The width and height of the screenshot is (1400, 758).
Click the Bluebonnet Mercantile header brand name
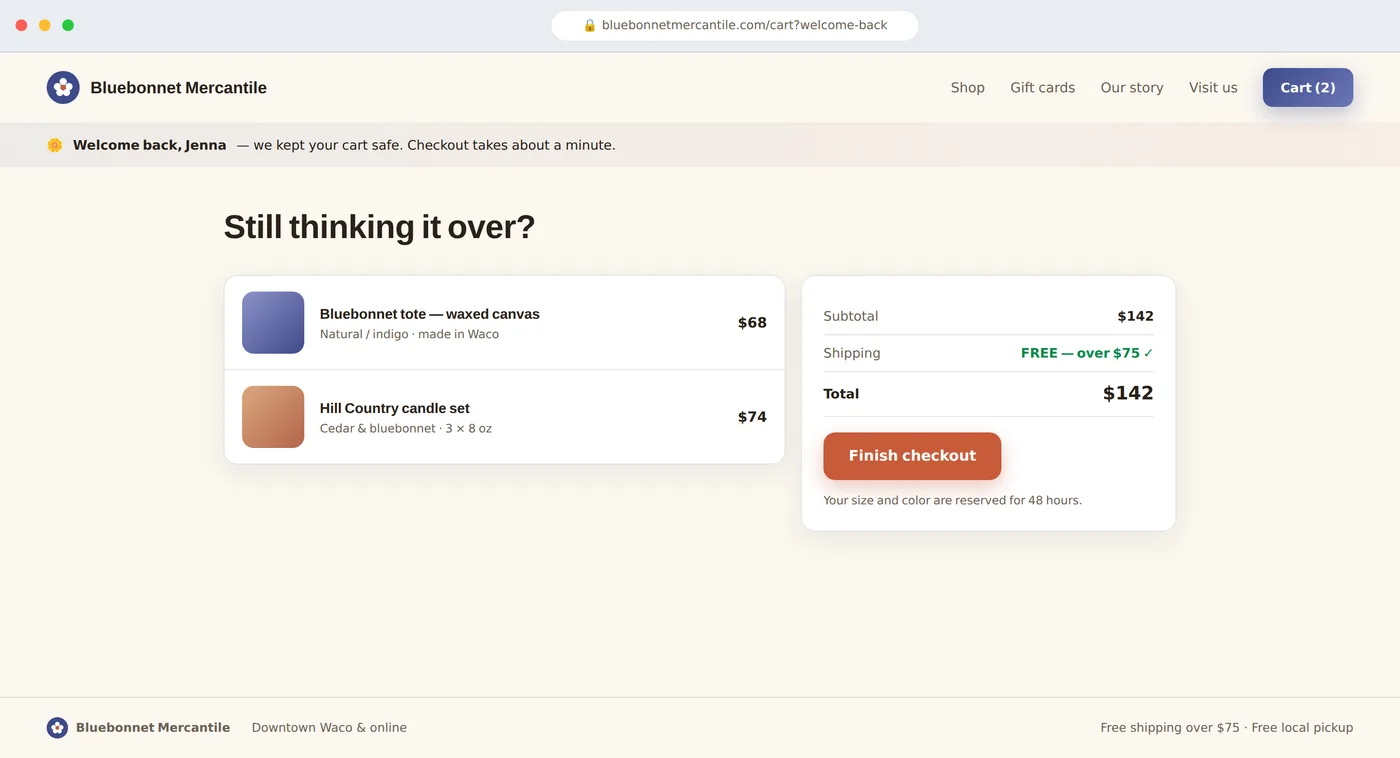[x=178, y=88]
